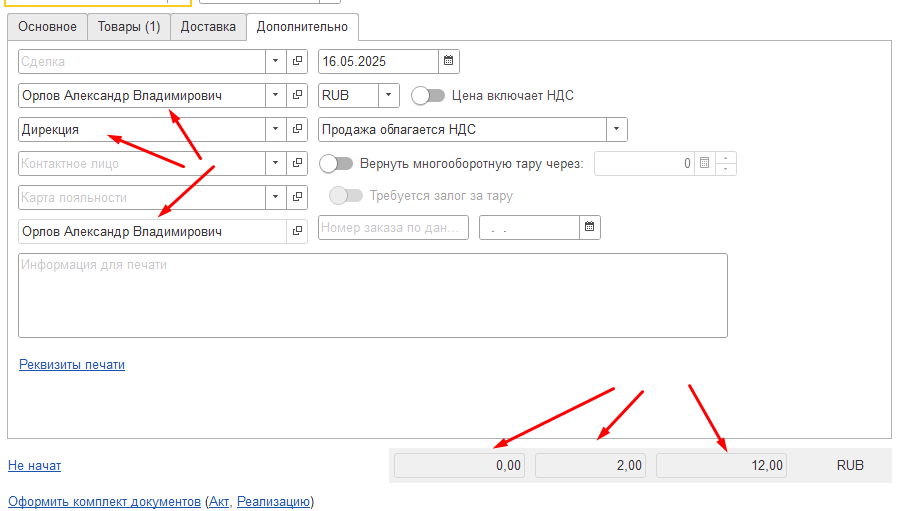Click the tare return days number field
Image resolution: width=903 pixels, height=511 pixels.
pos(644,163)
